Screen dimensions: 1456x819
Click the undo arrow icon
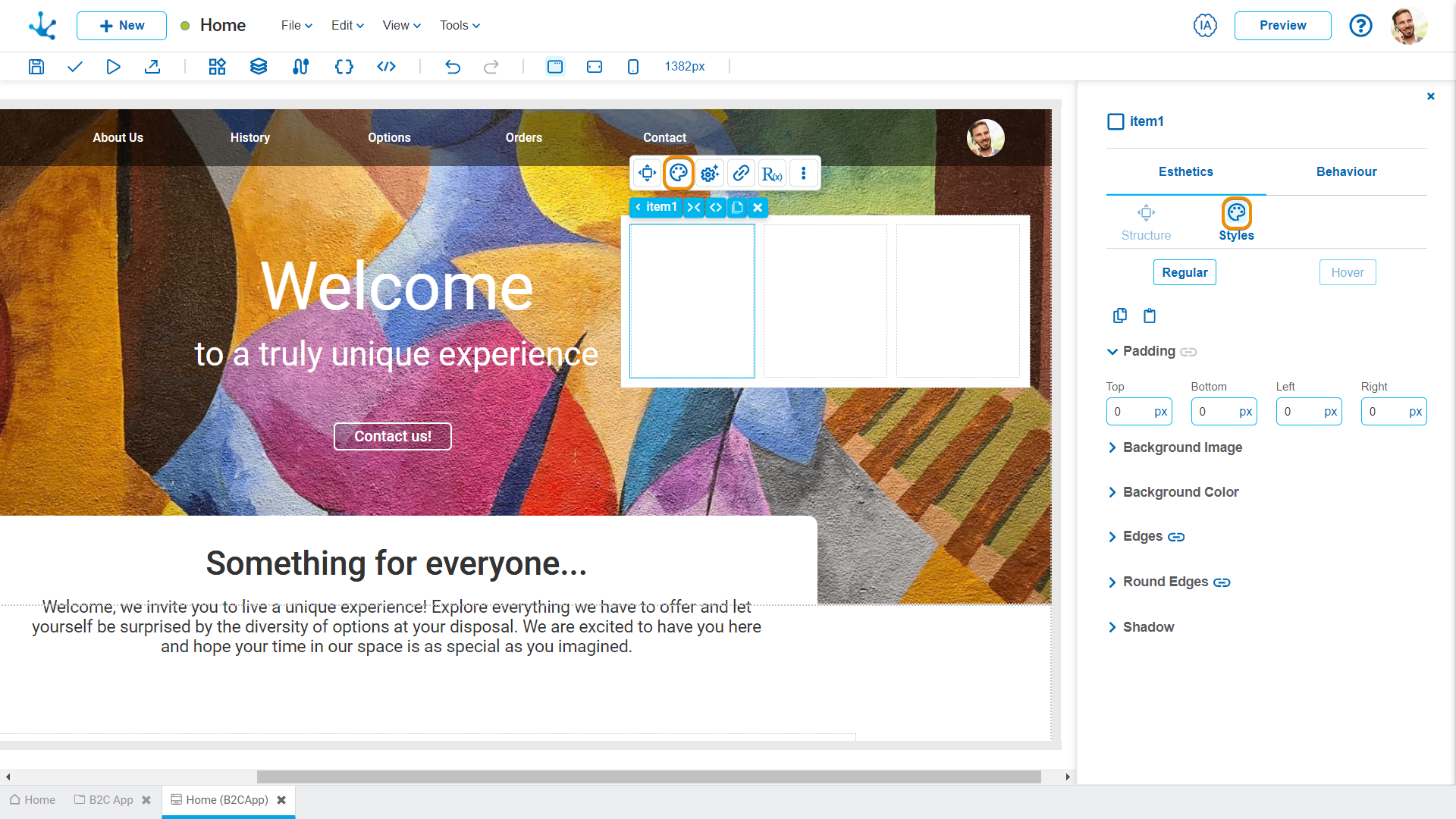pyautogui.click(x=453, y=66)
